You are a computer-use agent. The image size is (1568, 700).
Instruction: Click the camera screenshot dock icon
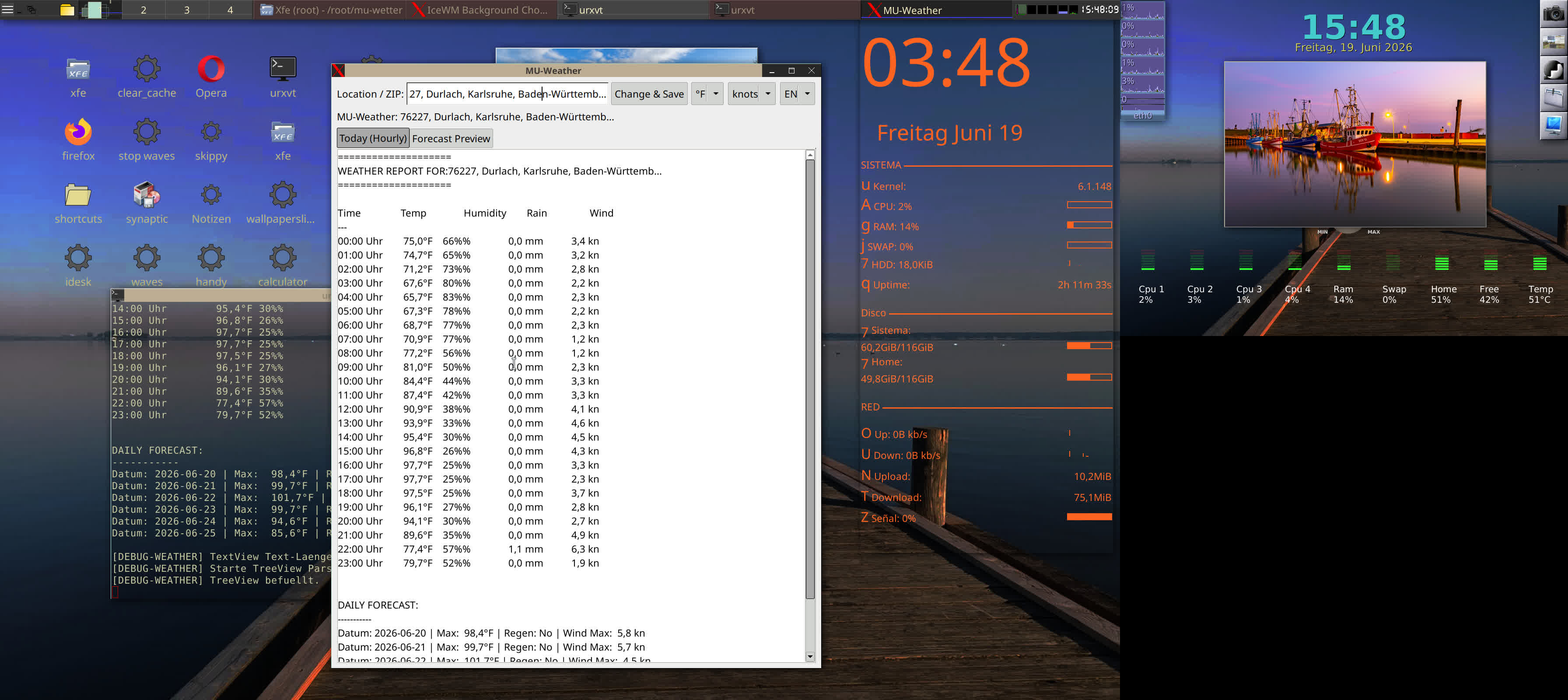click(1554, 14)
